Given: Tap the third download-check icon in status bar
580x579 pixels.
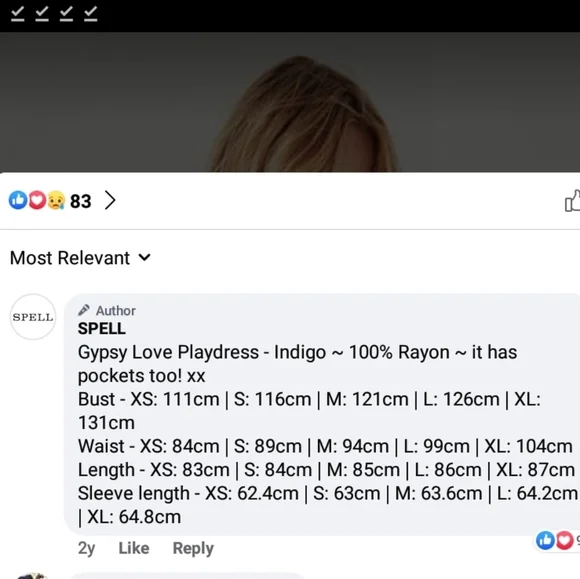Looking at the screenshot, I should pyautogui.click(x=66, y=14).
